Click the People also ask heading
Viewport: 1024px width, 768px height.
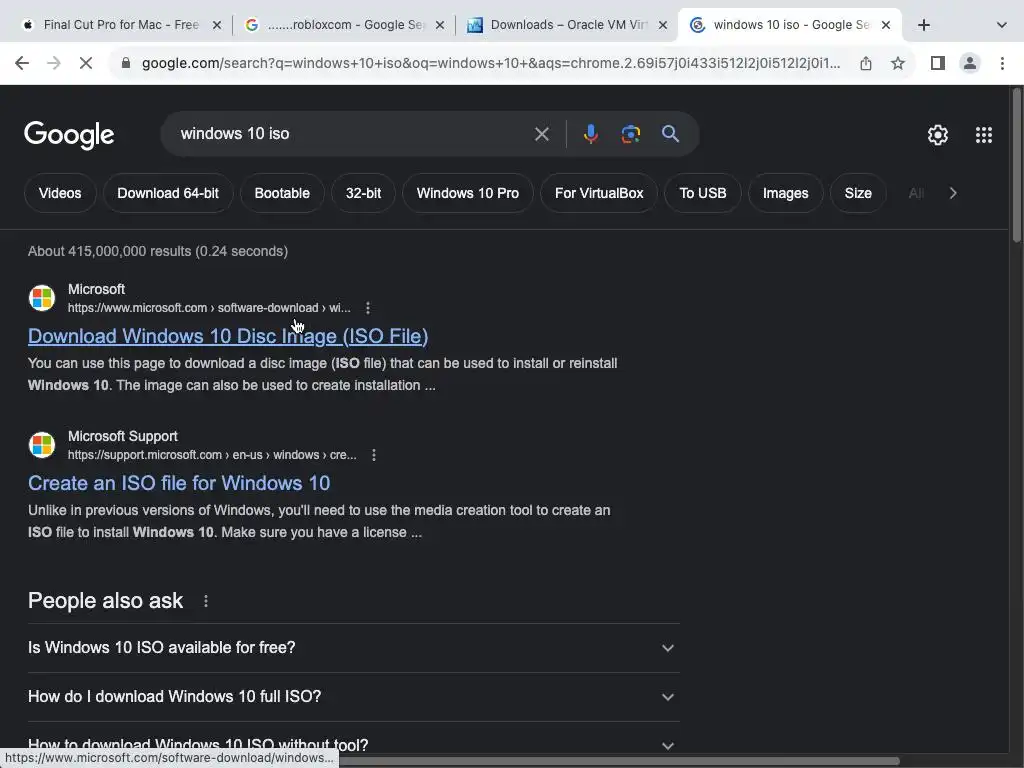105,601
